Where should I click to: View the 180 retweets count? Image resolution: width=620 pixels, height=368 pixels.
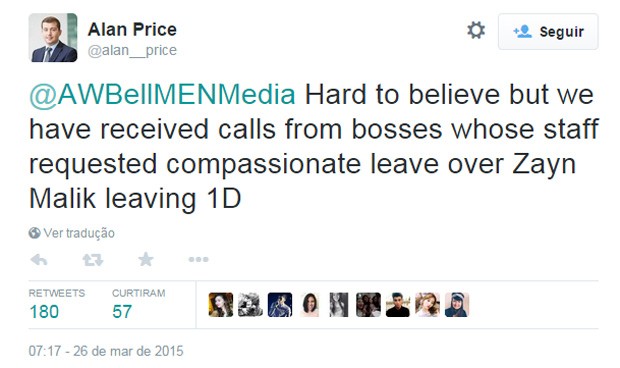click(44, 311)
